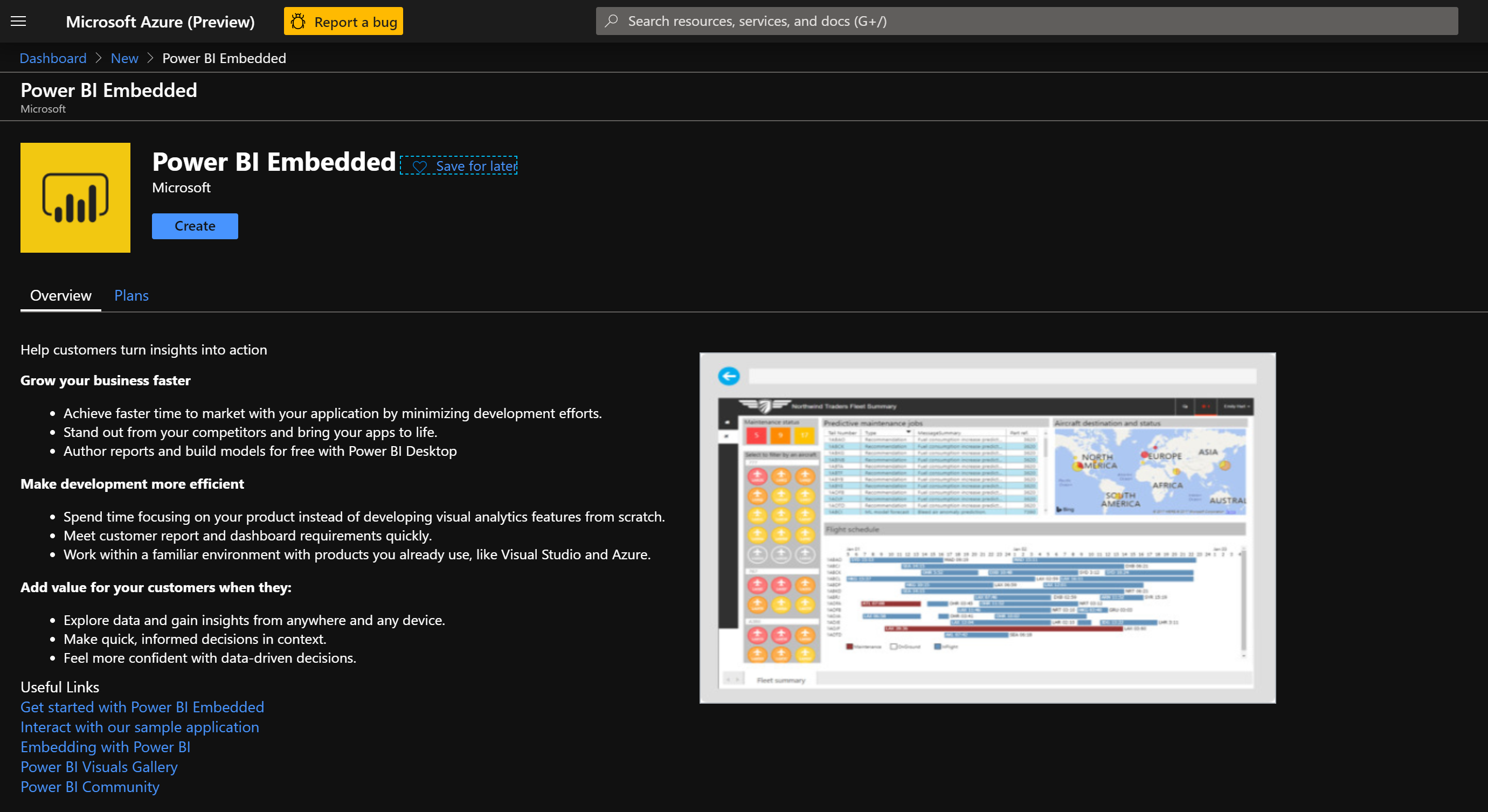The width and height of the screenshot is (1488, 812).
Task: Navigate to New breadcrumb link
Action: pyautogui.click(x=124, y=58)
